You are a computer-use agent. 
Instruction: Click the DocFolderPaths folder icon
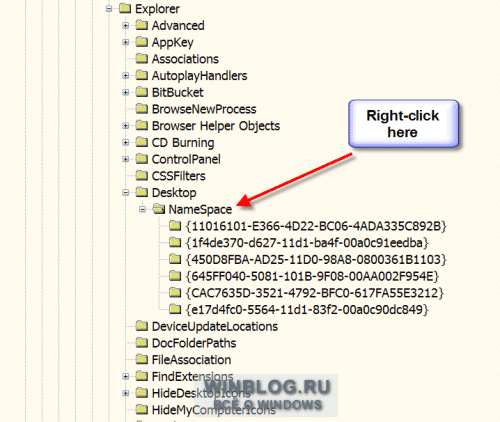(142, 343)
